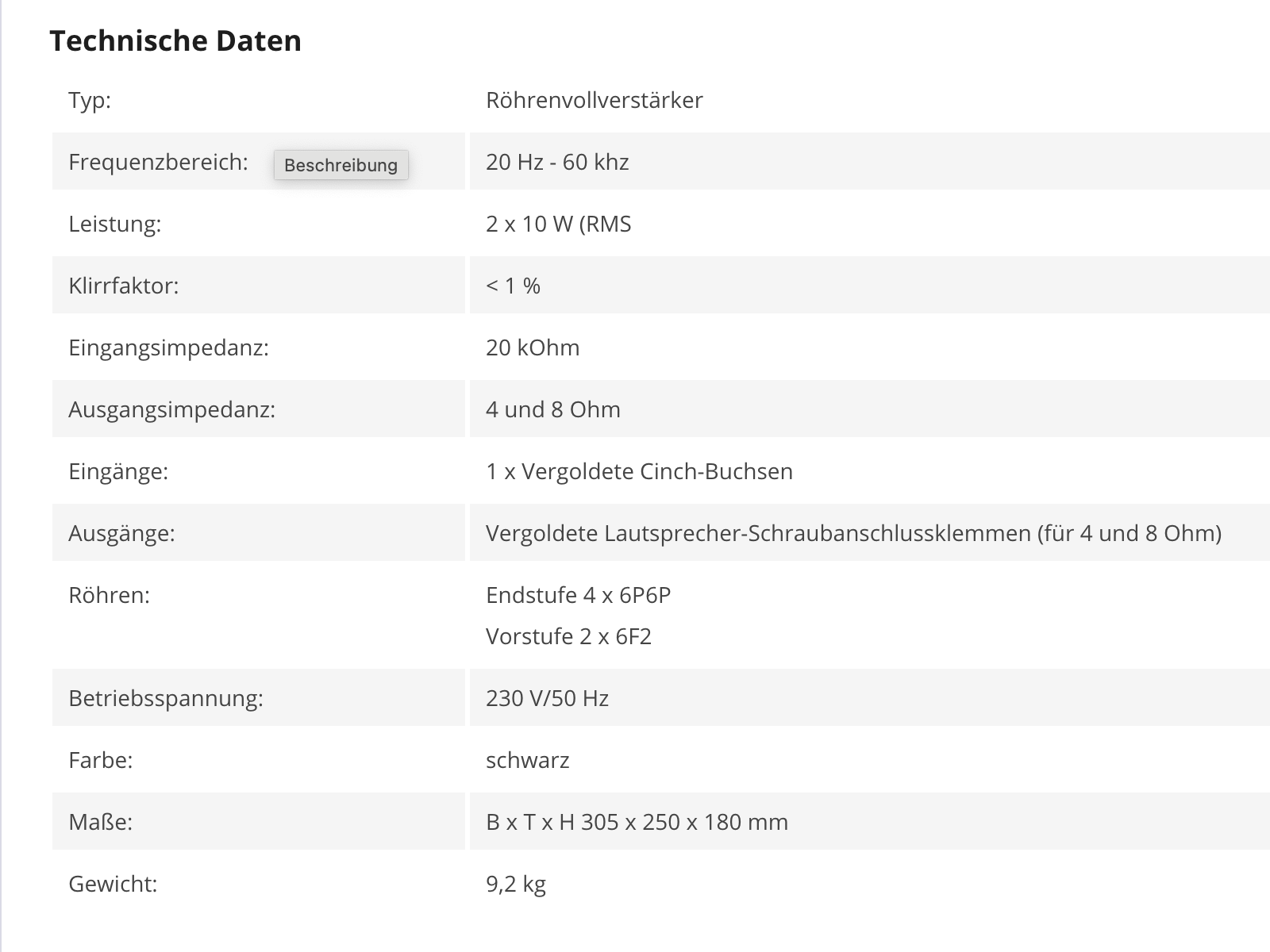
Task: Click the Frequenzbereich label
Action: click(158, 162)
